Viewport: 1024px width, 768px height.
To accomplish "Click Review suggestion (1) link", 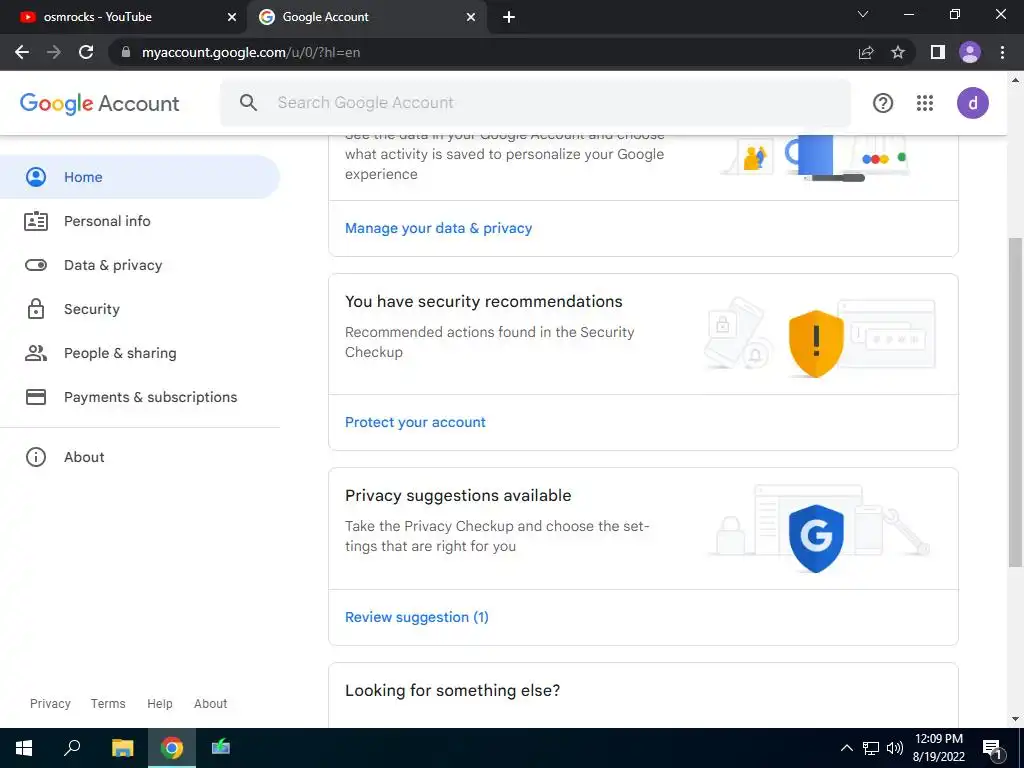I will 417,617.
